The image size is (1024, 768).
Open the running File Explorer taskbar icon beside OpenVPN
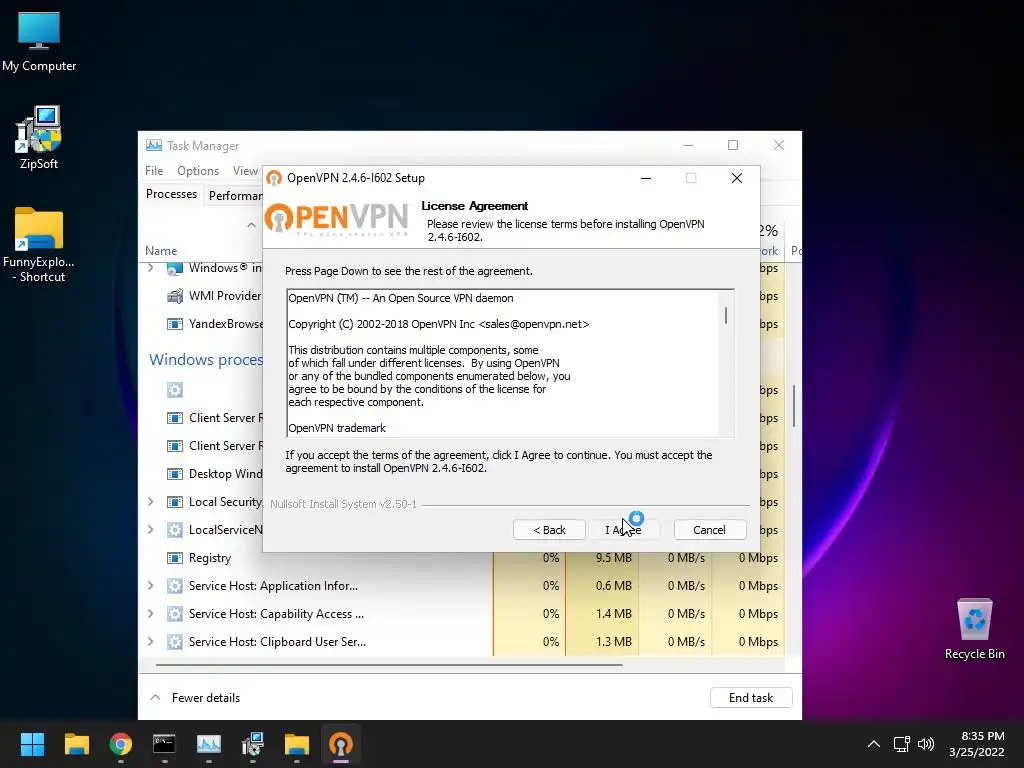[296, 744]
